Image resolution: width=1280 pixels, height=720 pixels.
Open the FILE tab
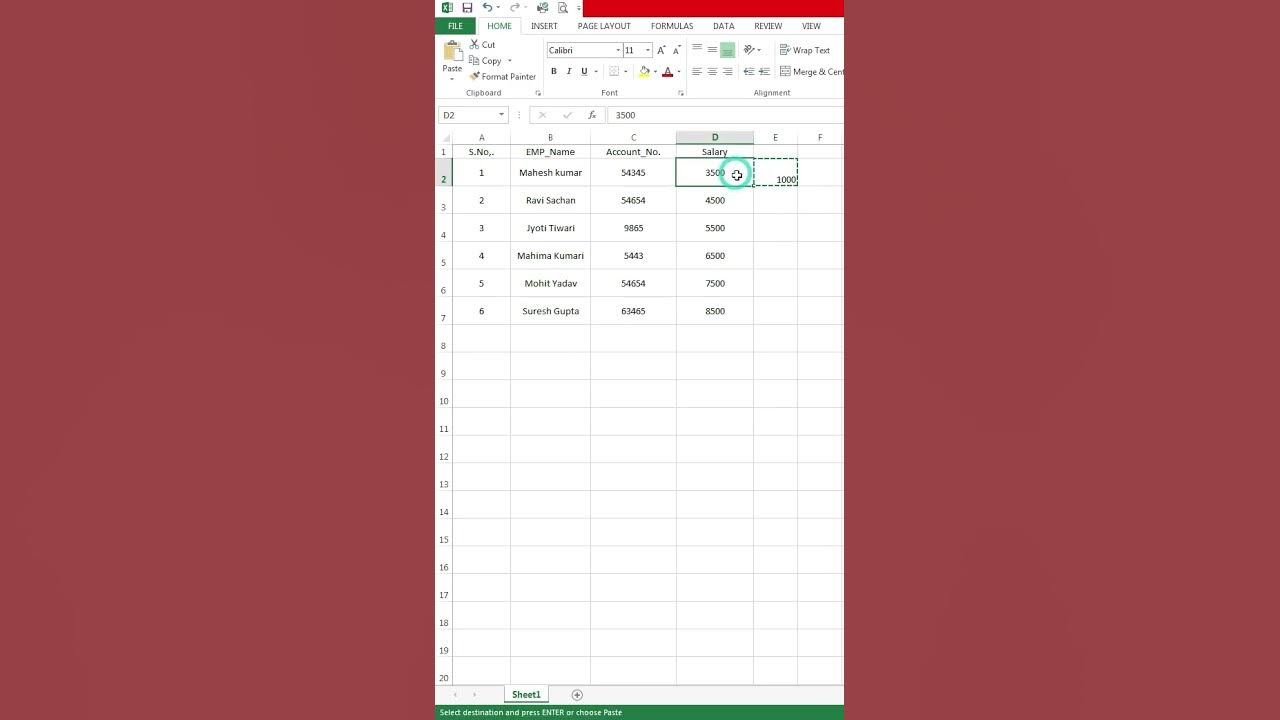click(x=455, y=26)
